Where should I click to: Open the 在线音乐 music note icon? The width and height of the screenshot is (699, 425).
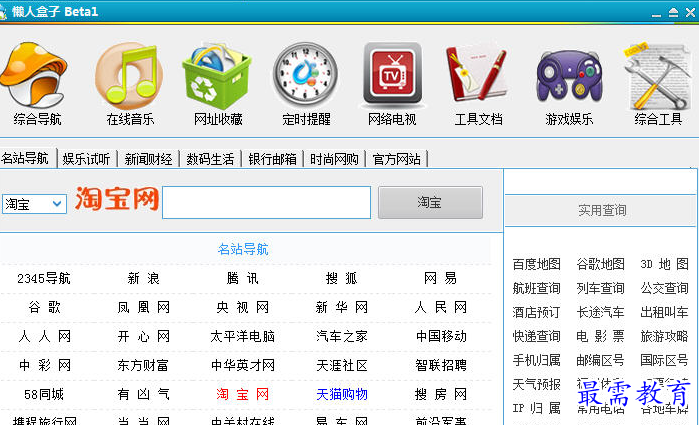pos(129,75)
